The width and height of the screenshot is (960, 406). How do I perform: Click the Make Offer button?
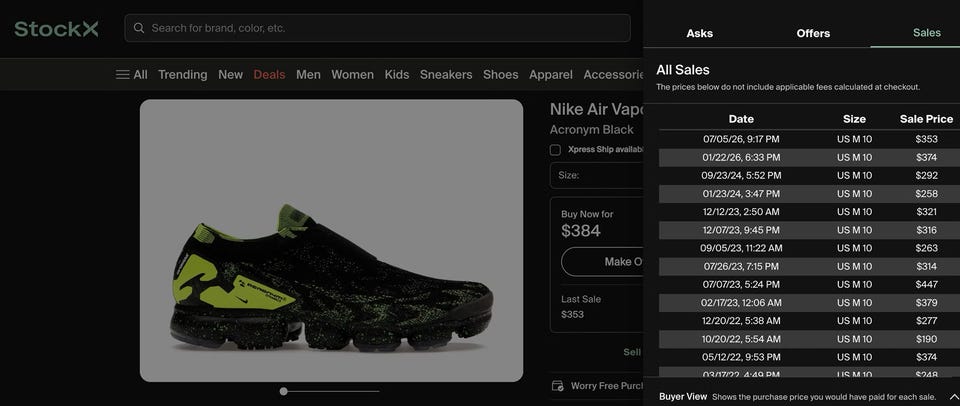pos(602,262)
